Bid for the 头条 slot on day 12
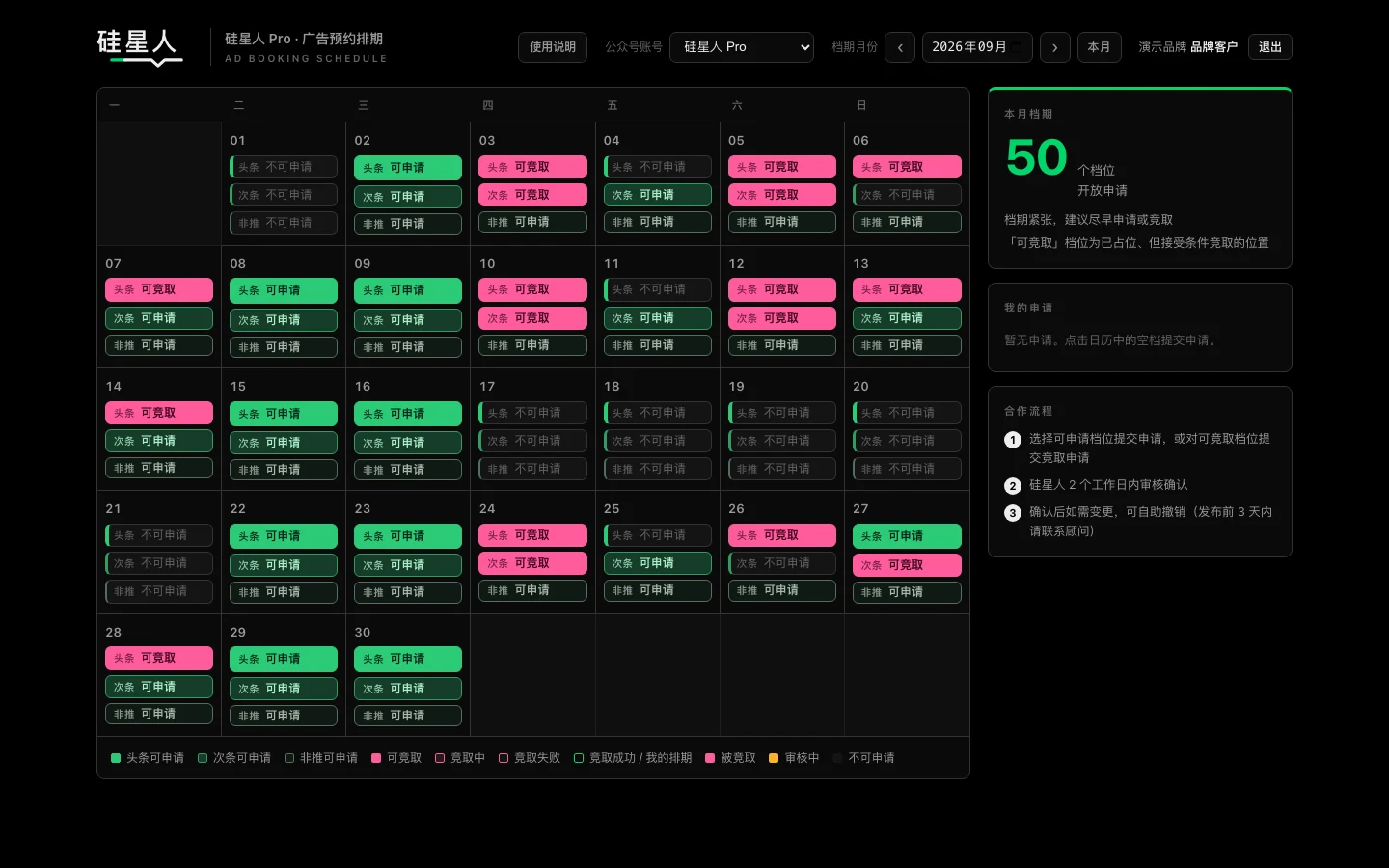 (782, 289)
